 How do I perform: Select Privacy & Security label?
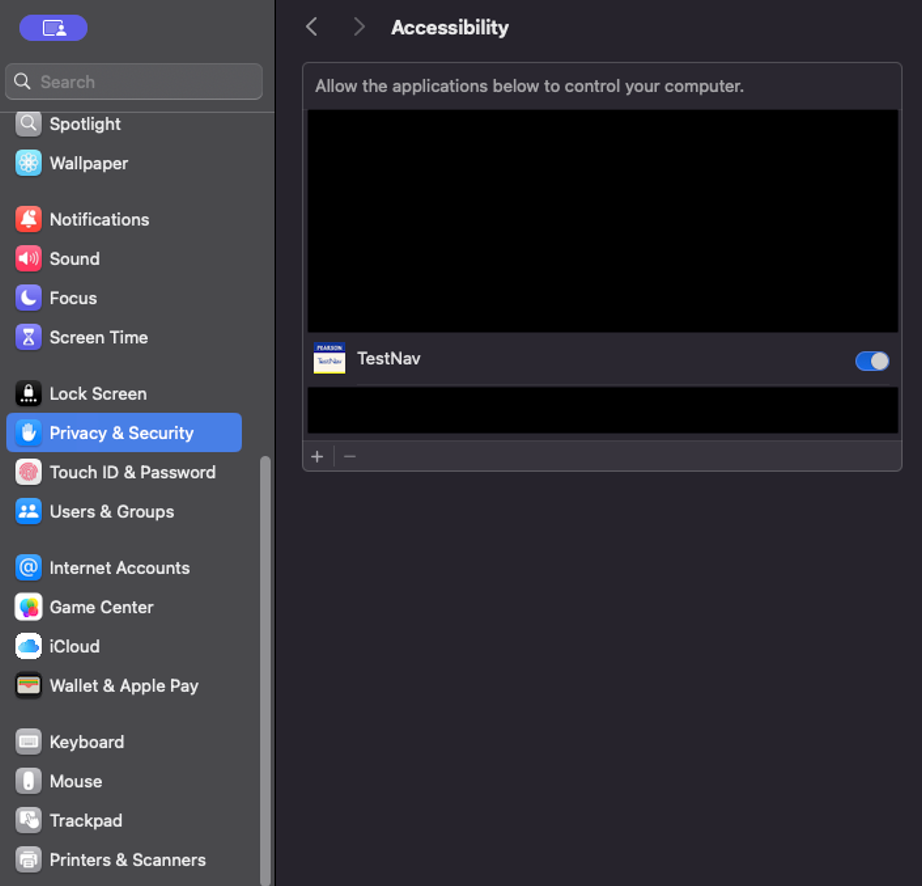(122, 433)
